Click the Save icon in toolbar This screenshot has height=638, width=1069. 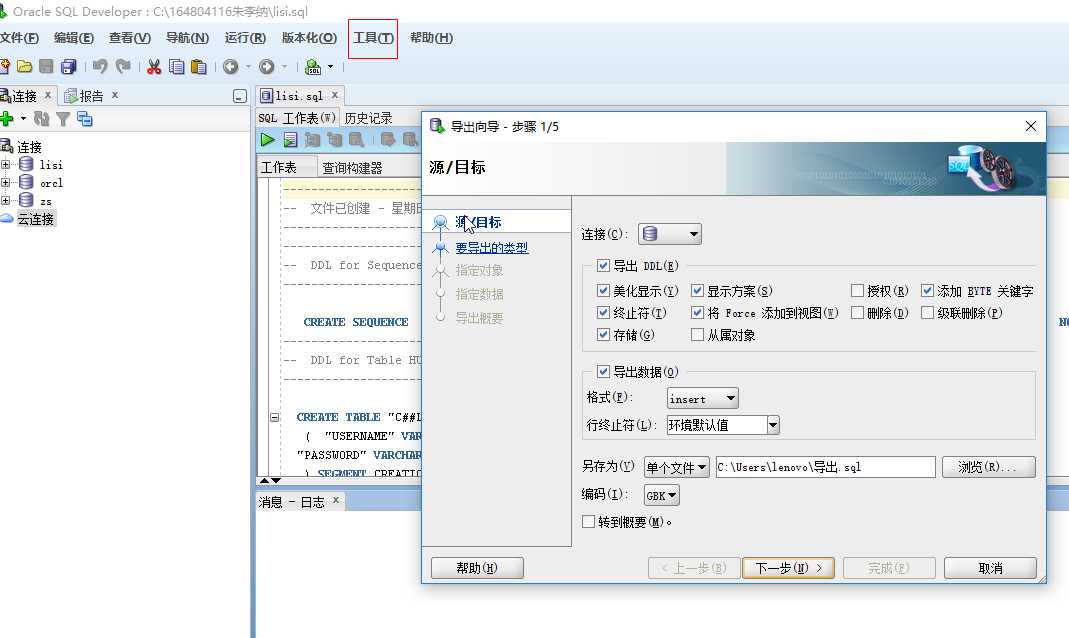coord(46,66)
